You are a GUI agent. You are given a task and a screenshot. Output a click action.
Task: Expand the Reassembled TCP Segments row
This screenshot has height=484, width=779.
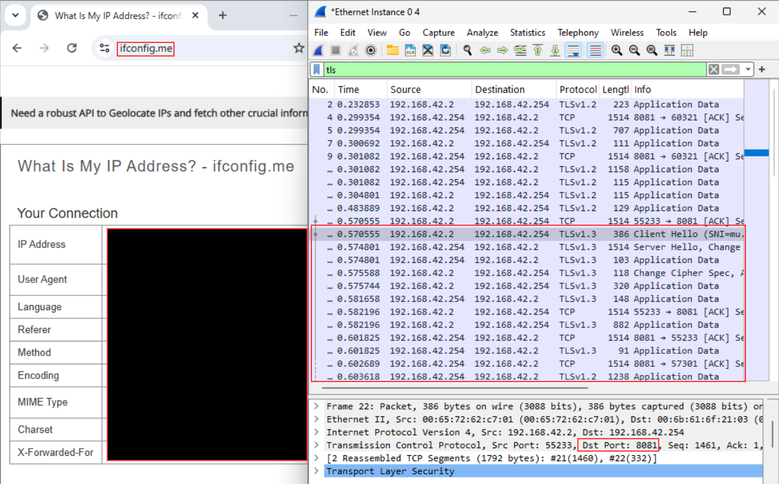coord(316,458)
